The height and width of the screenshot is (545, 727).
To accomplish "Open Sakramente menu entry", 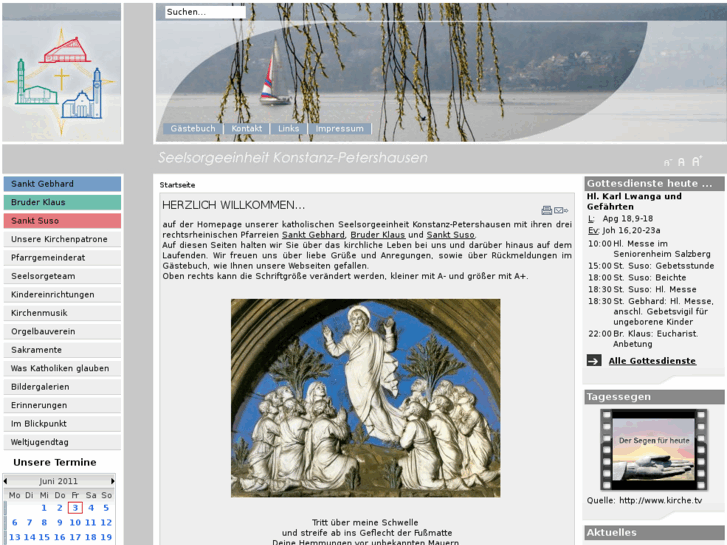I will tap(62, 350).
